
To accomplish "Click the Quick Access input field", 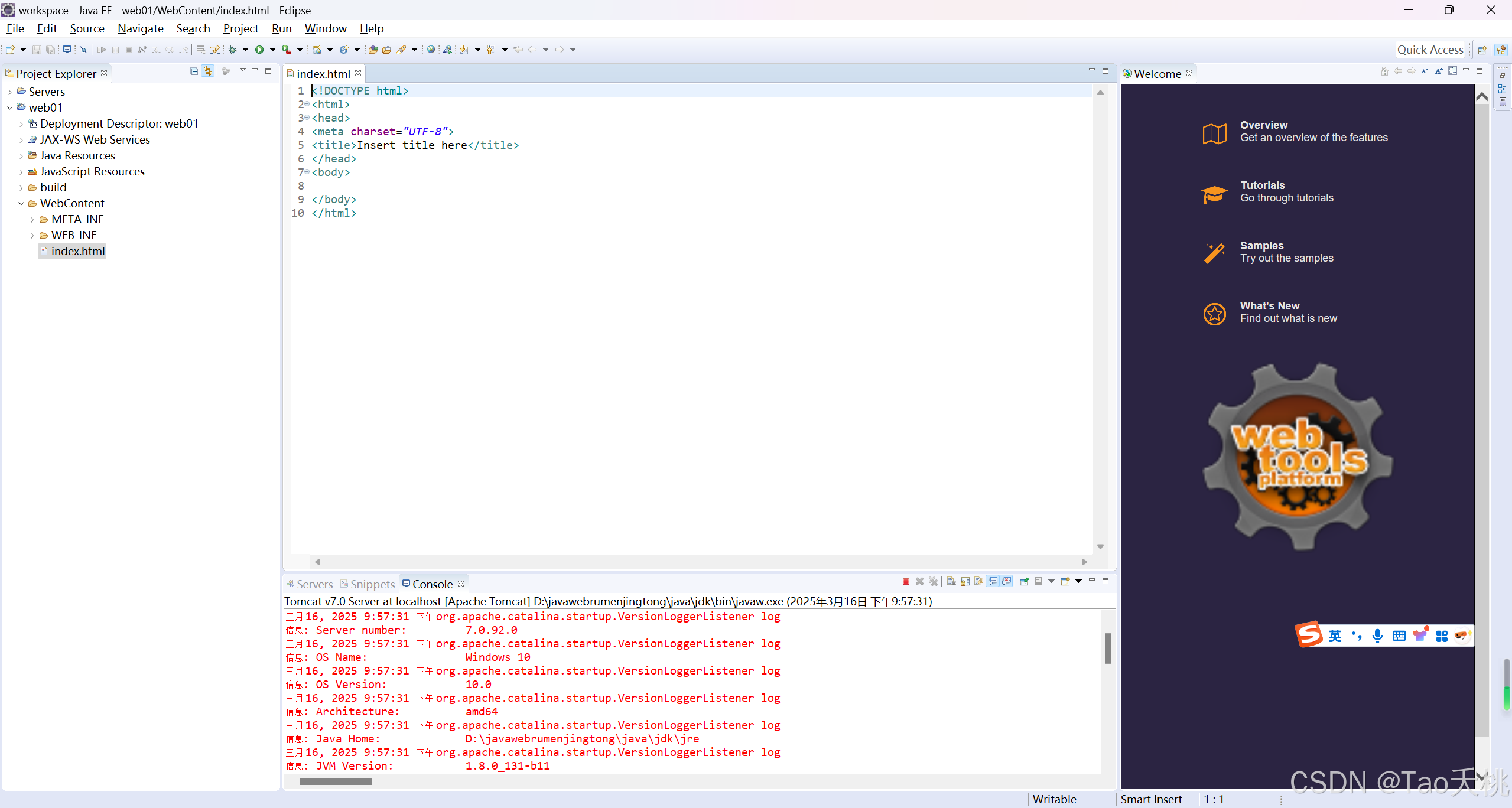I will 1429,50.
